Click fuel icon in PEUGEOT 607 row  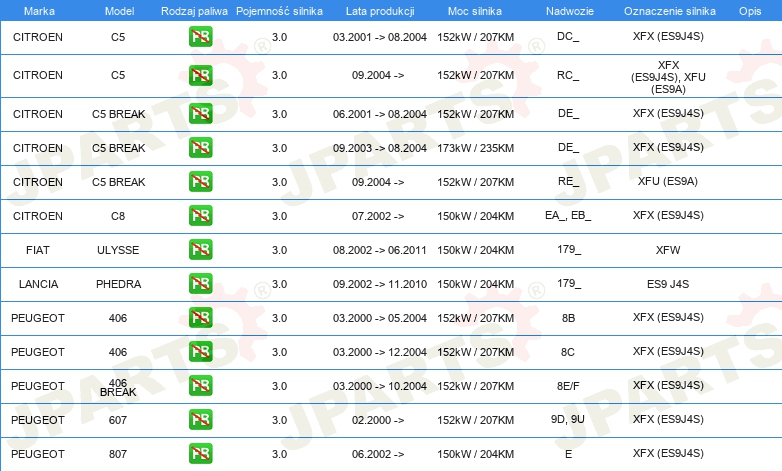click(x=200, y=420)
